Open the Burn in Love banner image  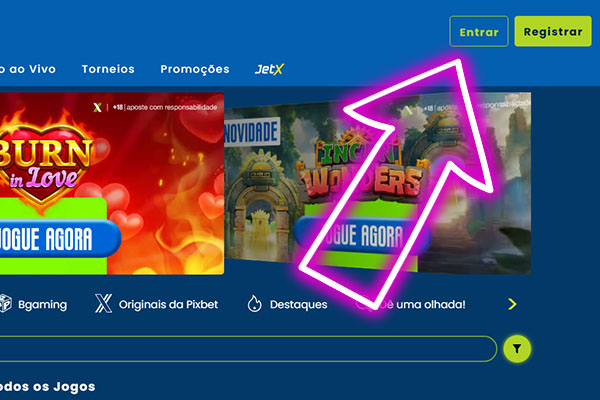(x=112, y=183)
